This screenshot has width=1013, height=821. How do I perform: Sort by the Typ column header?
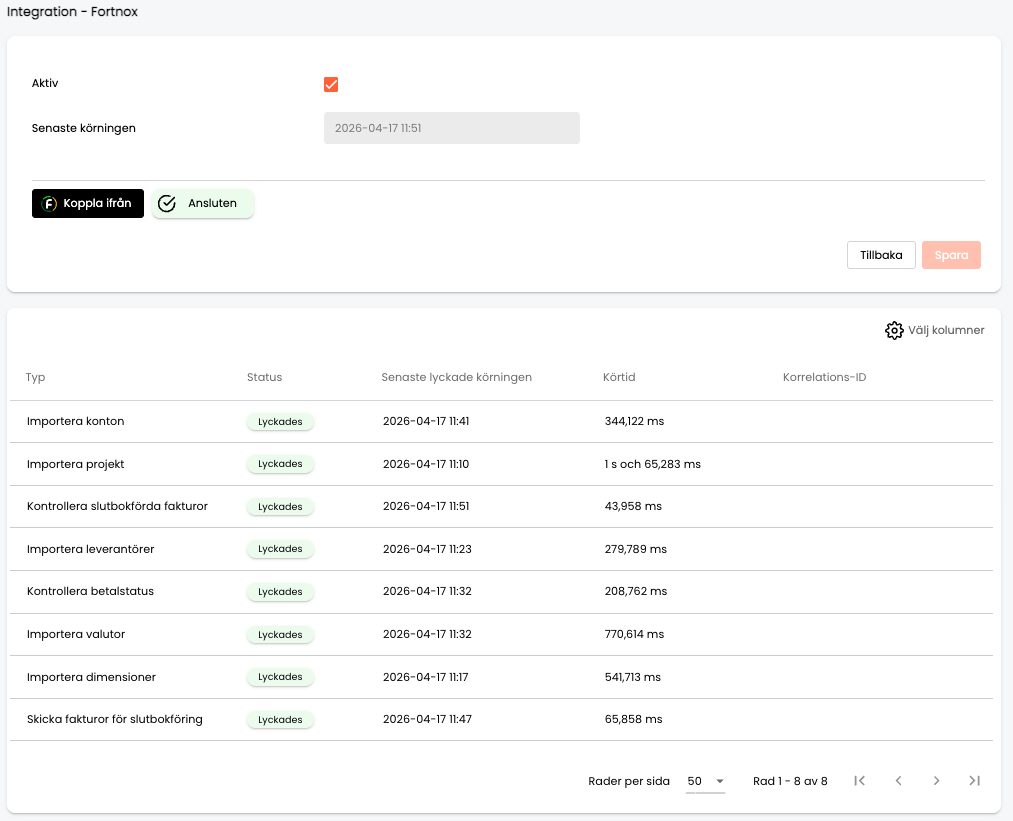coord(36,377)
